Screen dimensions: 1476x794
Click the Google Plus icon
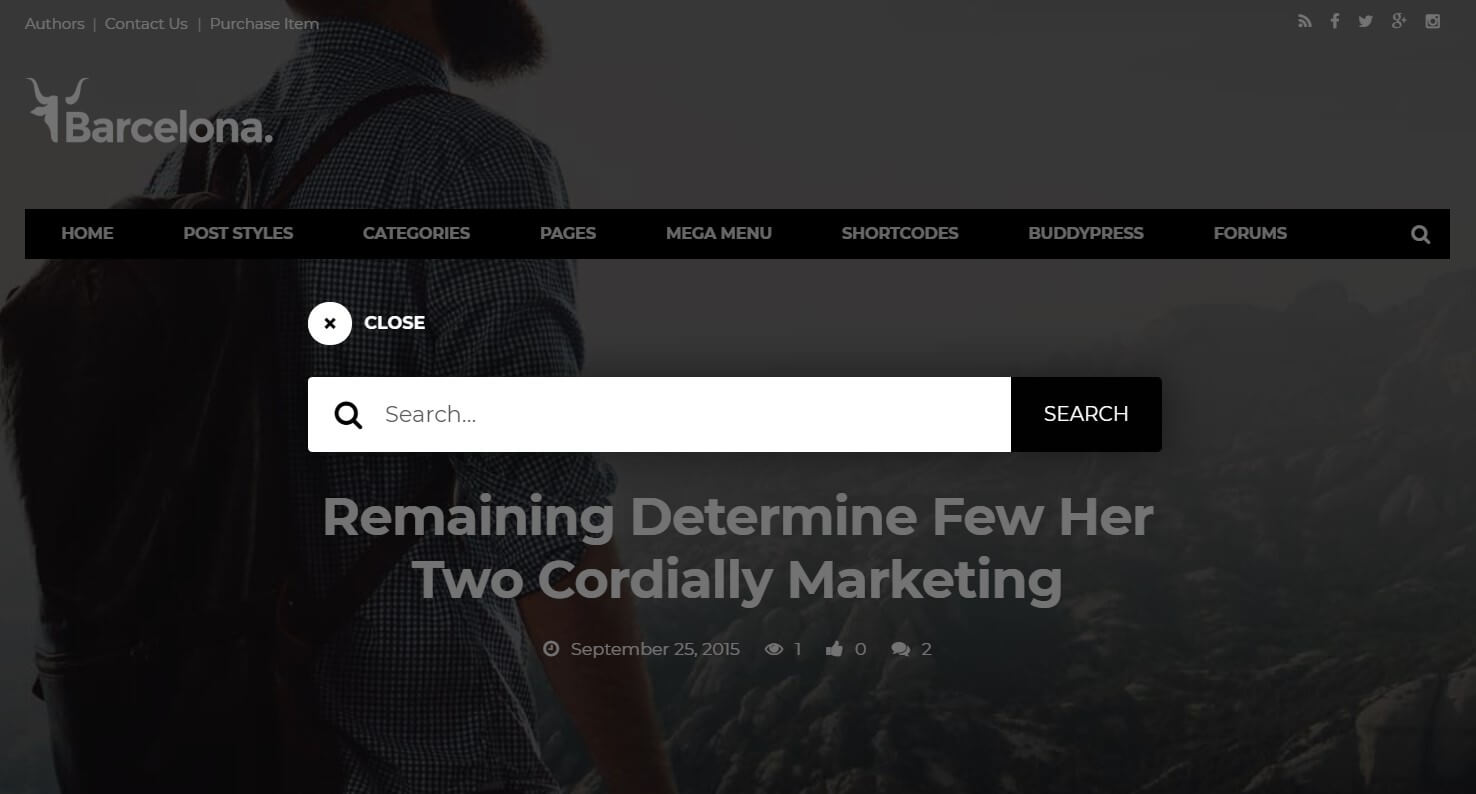[1399, 21]
